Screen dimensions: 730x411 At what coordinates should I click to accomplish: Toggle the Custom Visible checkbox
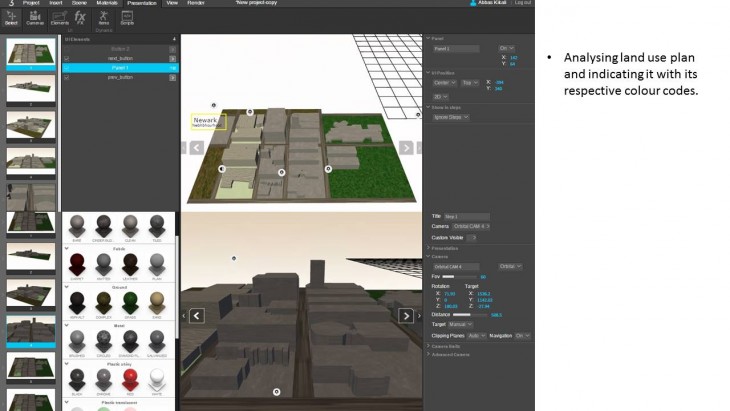[x=472, y=237]
